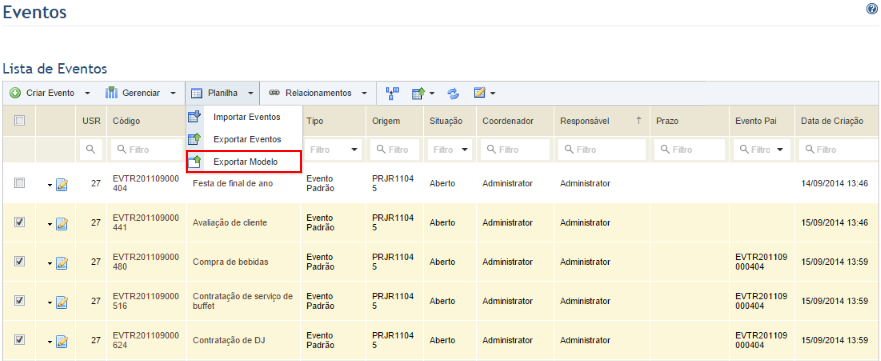Screen dimensions: 881x361
Task: Uncheck the Contratação de DJ row
Action: (x=19, y=339)
